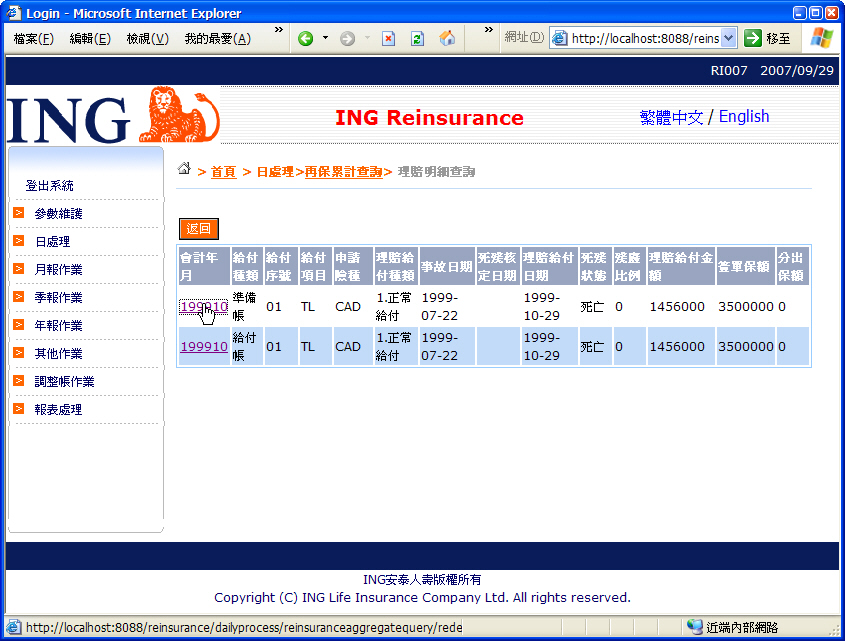Click the 2007/09/29 date text

point(796,71)
